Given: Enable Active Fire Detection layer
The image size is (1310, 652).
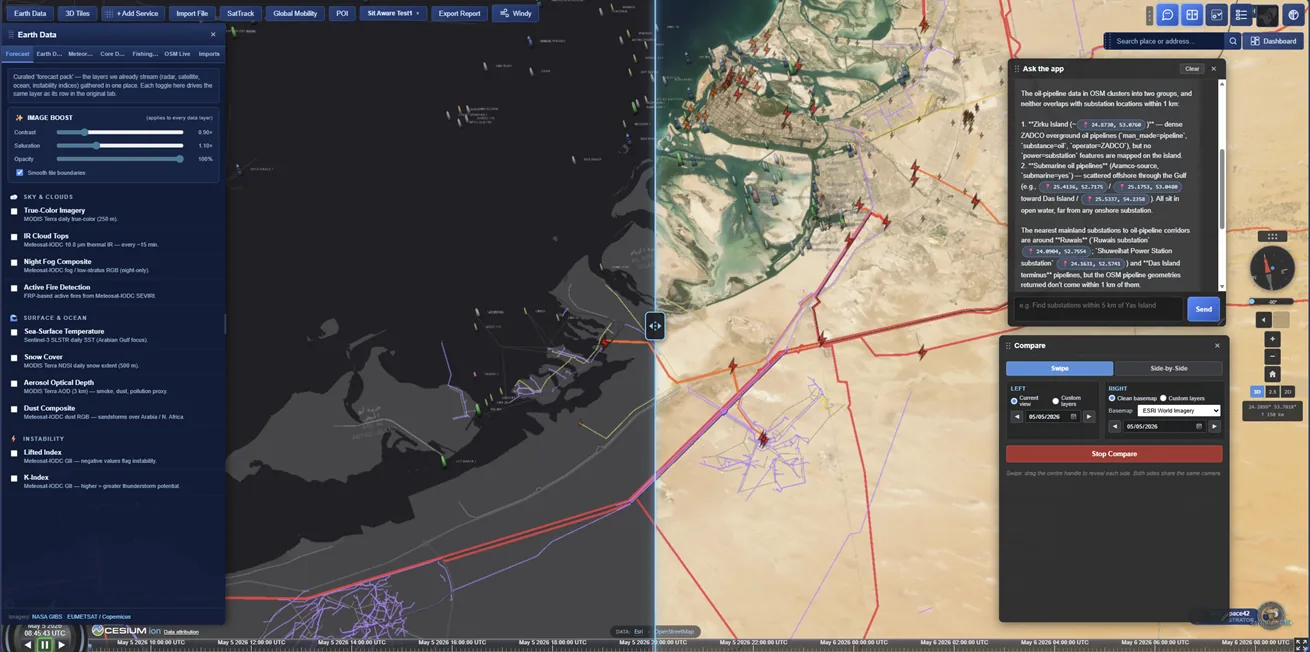Looking at the screenshot, I should tap(14, 288).
